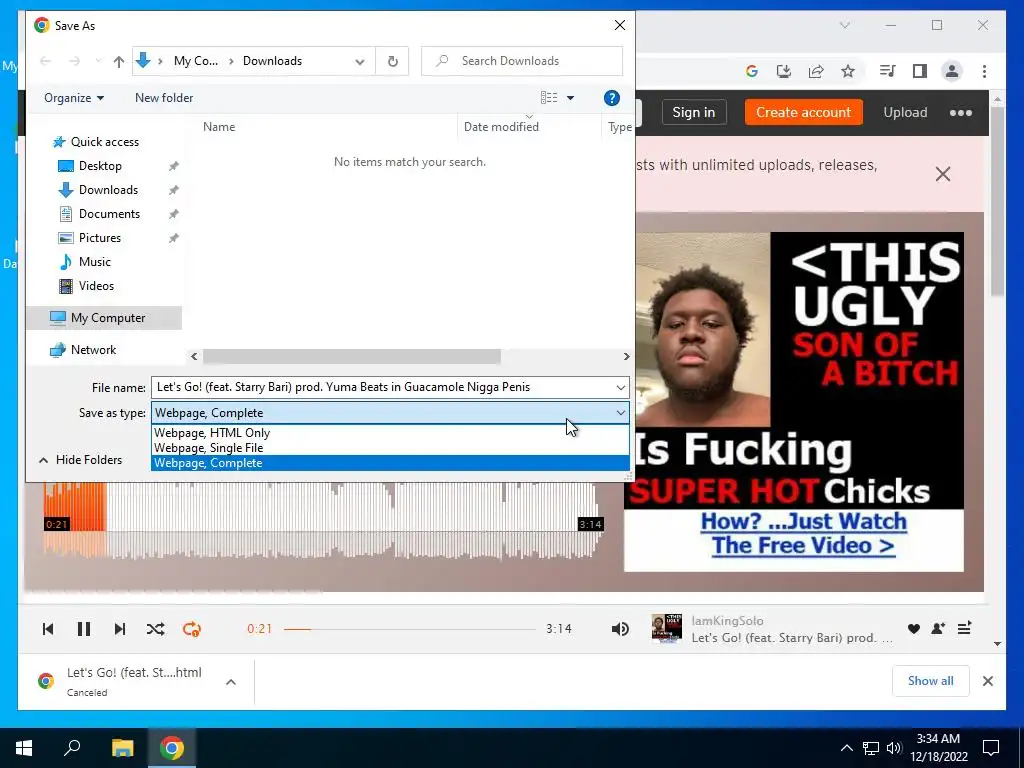Open the Save As help button
Image resolution: width=1024 pixels, height=768 pixels.
611,98
